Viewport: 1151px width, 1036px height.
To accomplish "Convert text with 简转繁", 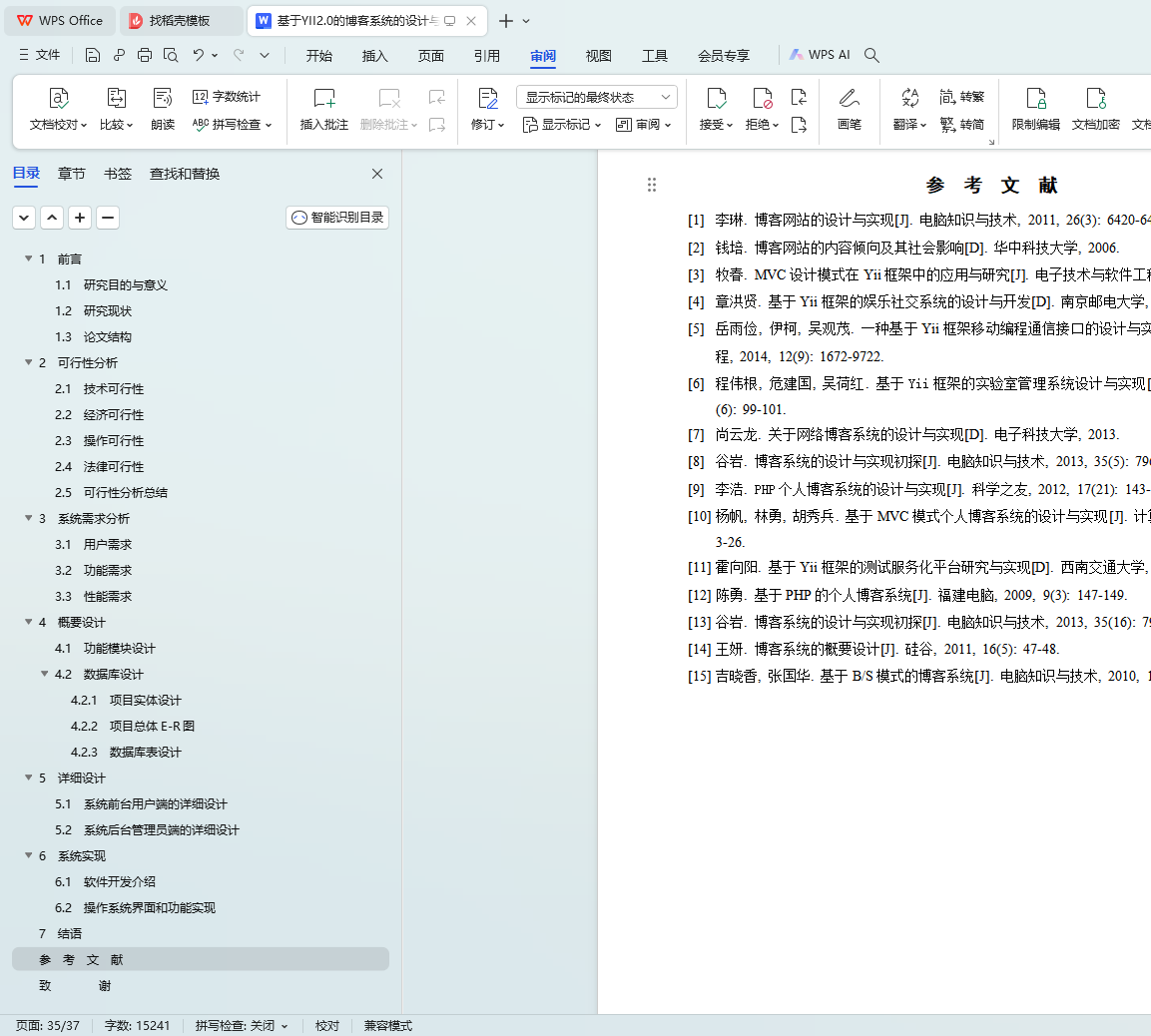I will click(x=961, y=97).
